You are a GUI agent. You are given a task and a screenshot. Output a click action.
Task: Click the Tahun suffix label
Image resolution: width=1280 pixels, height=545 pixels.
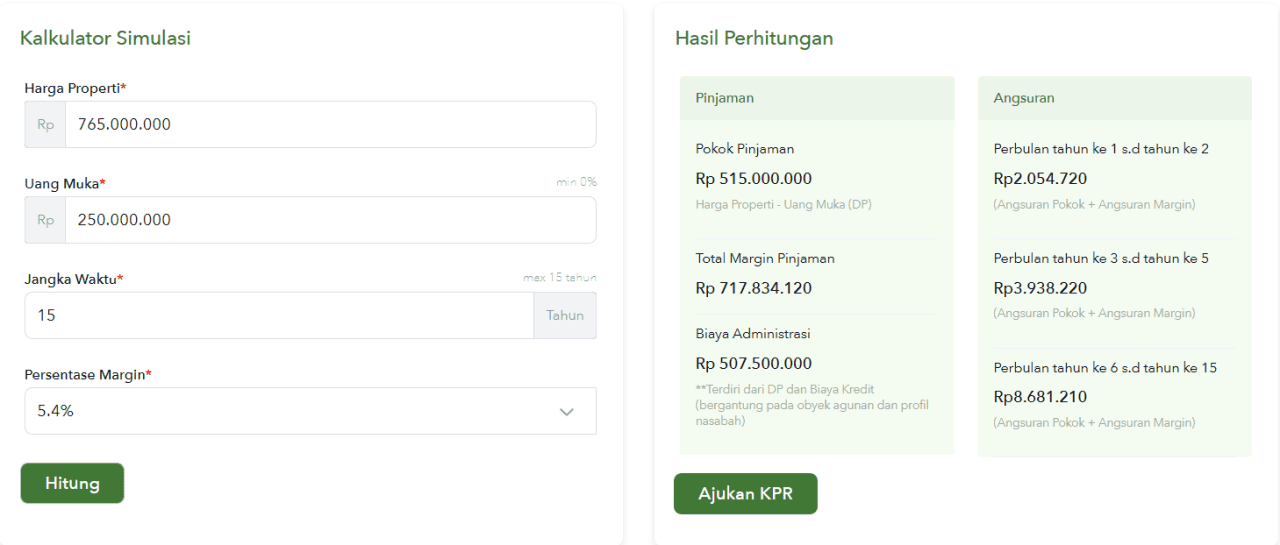(565, 315)
